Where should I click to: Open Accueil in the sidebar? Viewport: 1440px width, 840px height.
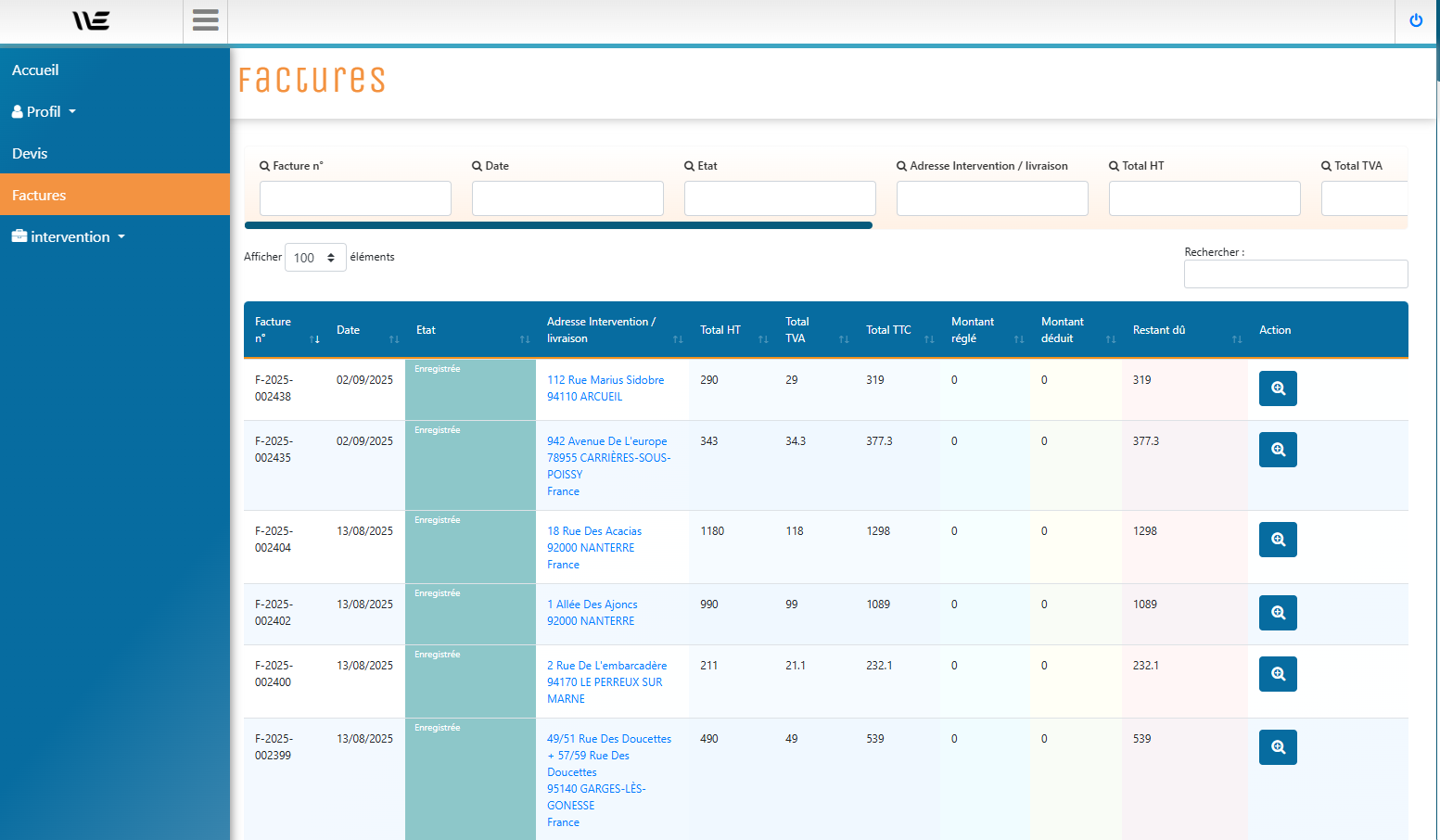[x=35, y=70]
